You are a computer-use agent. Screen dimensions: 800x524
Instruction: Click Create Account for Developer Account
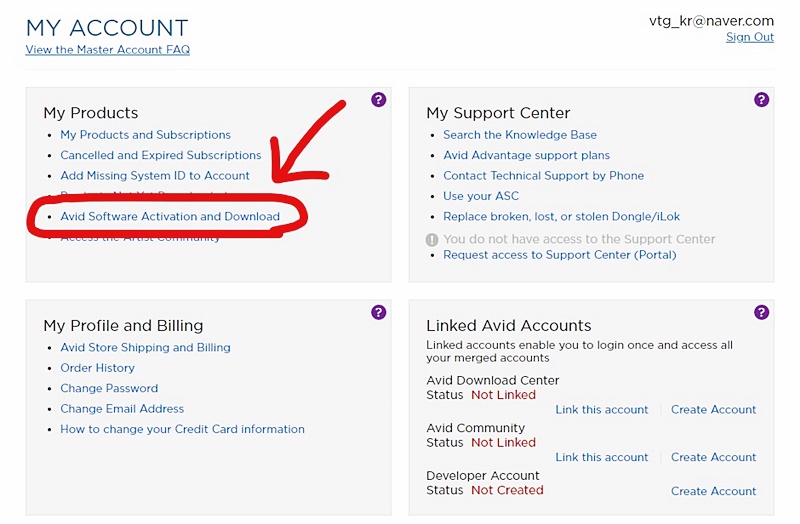[713, 491]
